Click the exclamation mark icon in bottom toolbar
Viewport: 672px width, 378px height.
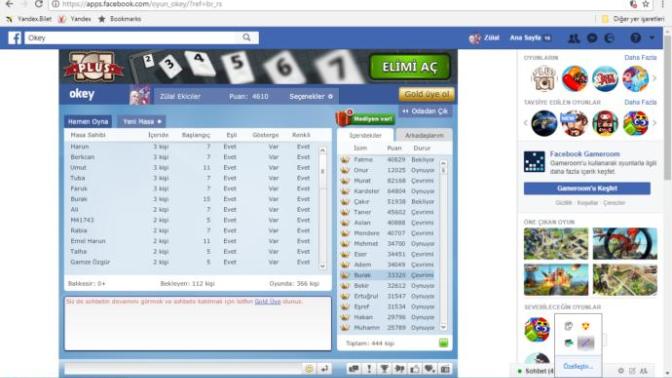(x=369, y=369)
